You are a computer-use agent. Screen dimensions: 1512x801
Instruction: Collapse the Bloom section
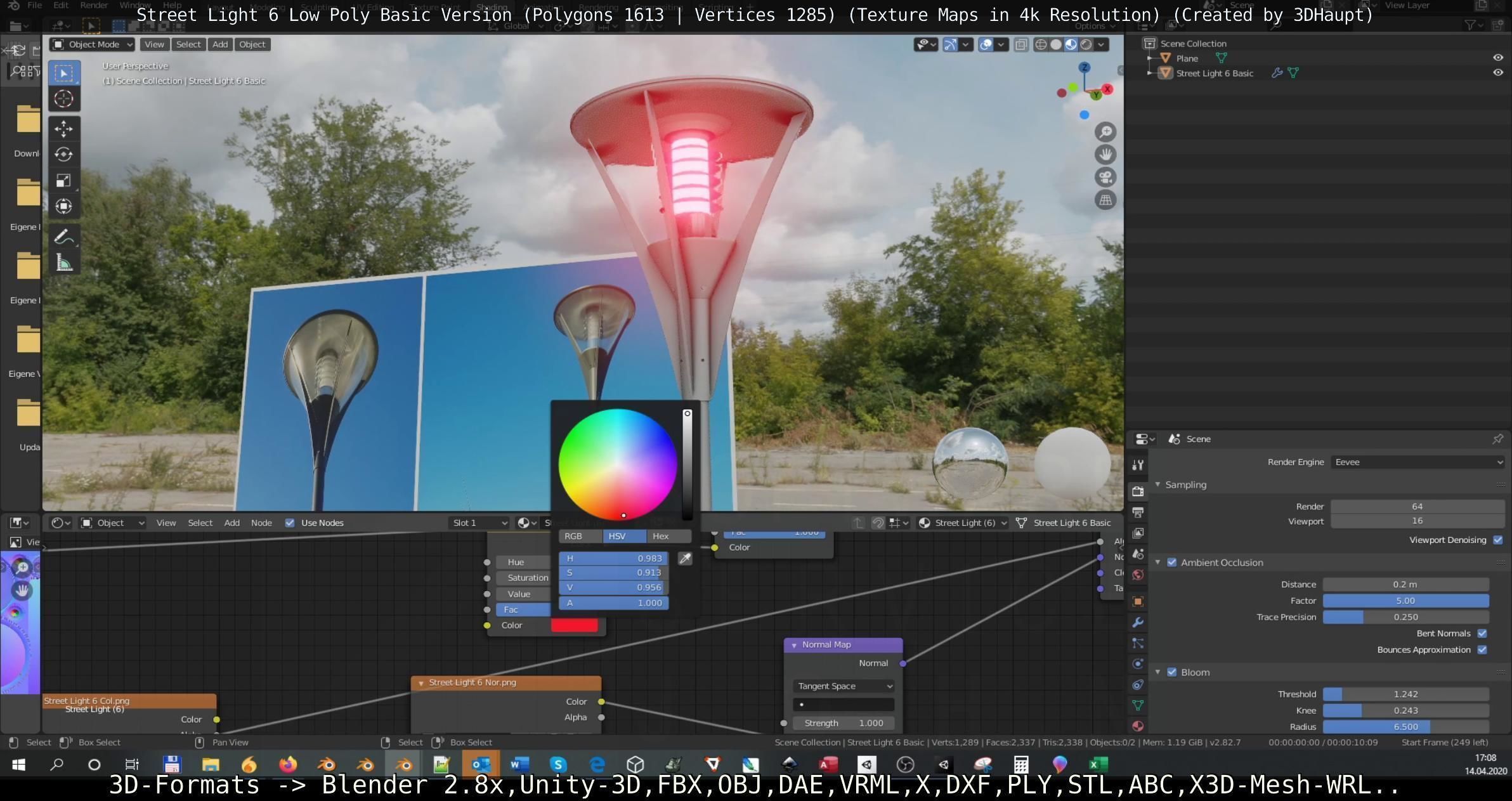coord(1157,672)
